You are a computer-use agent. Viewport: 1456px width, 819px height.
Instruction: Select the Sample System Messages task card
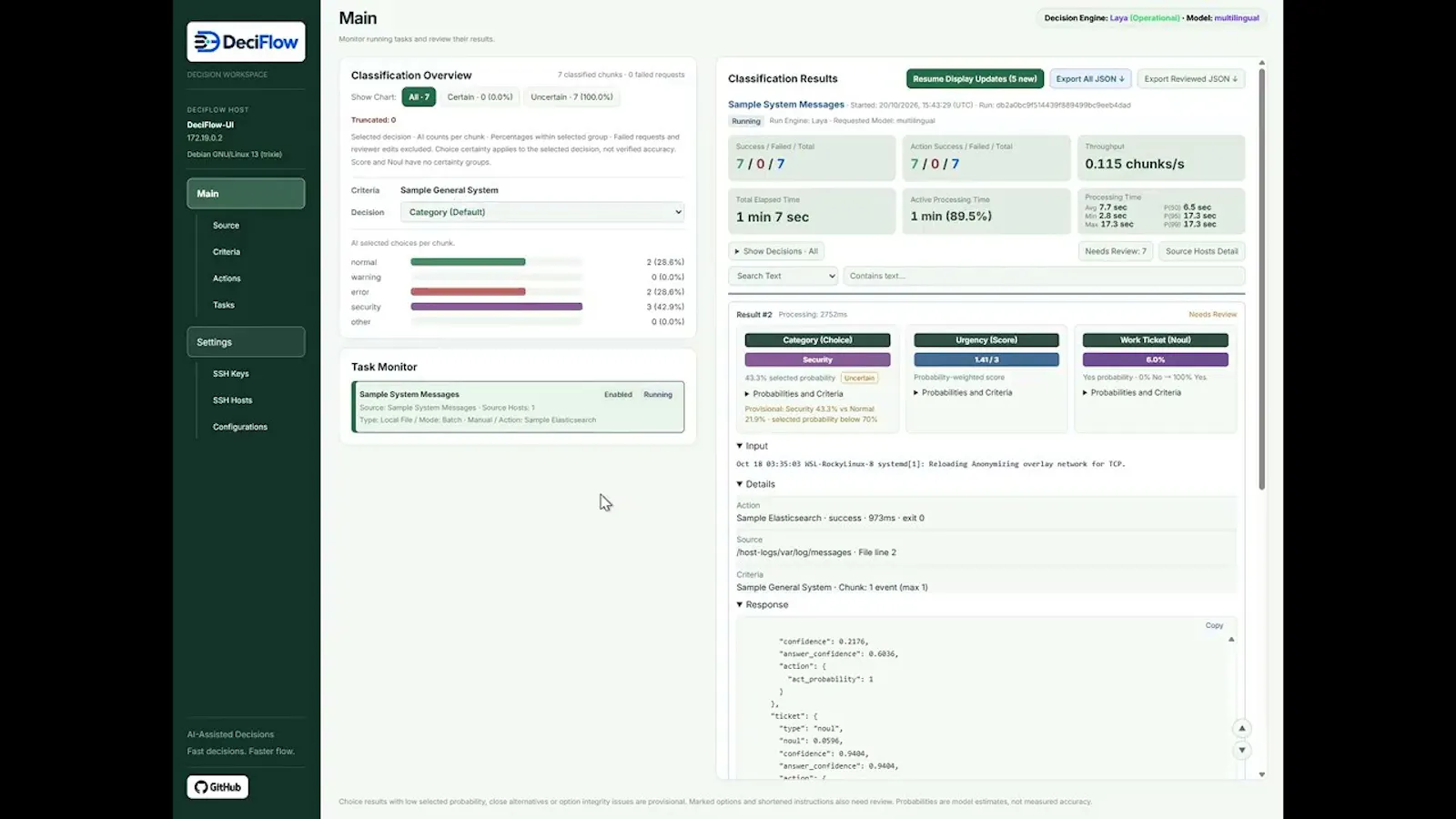pyautogui.click(x=518, y=407)
